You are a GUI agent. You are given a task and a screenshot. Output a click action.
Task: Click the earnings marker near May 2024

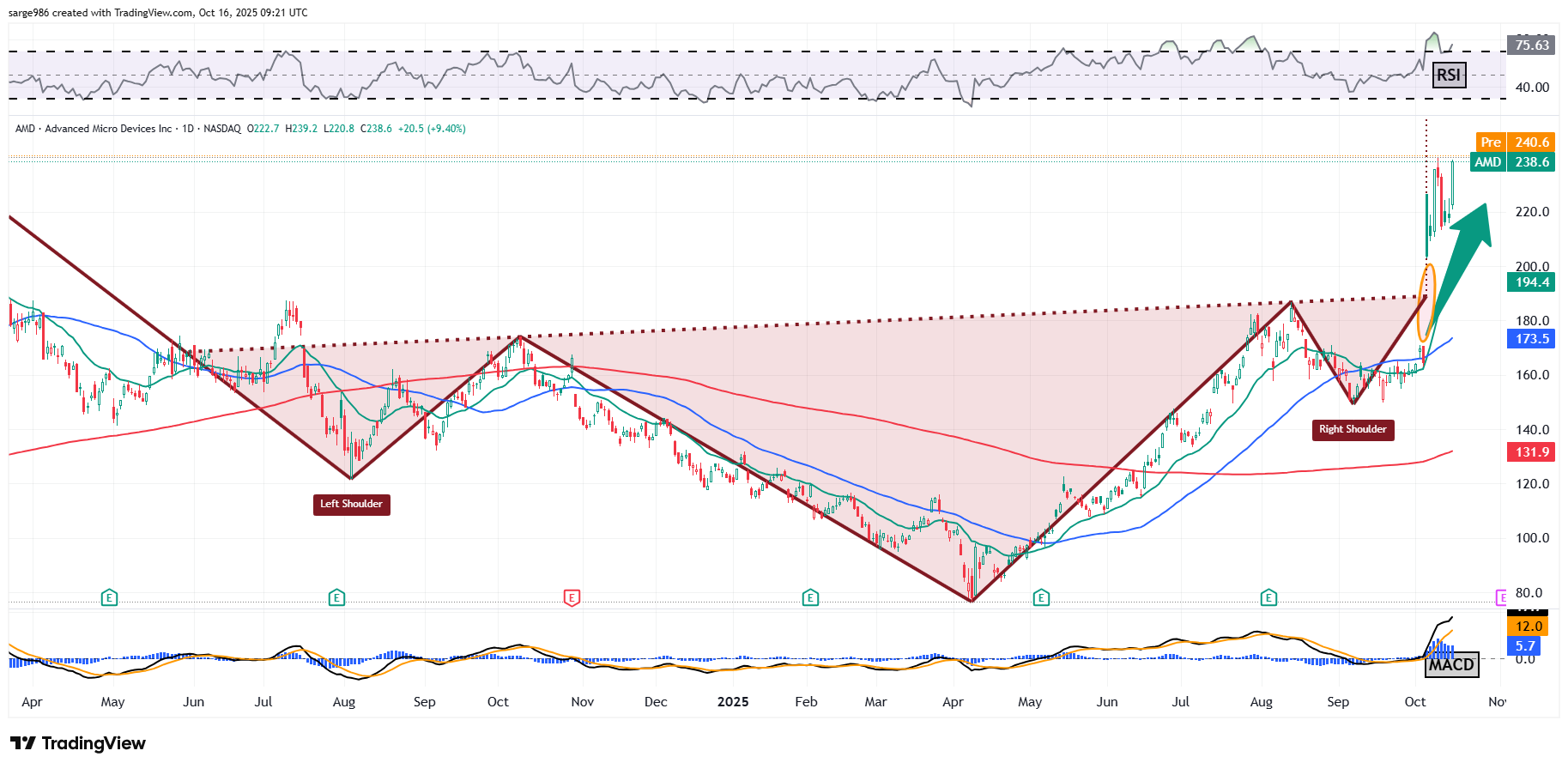[x=109, y=597]
